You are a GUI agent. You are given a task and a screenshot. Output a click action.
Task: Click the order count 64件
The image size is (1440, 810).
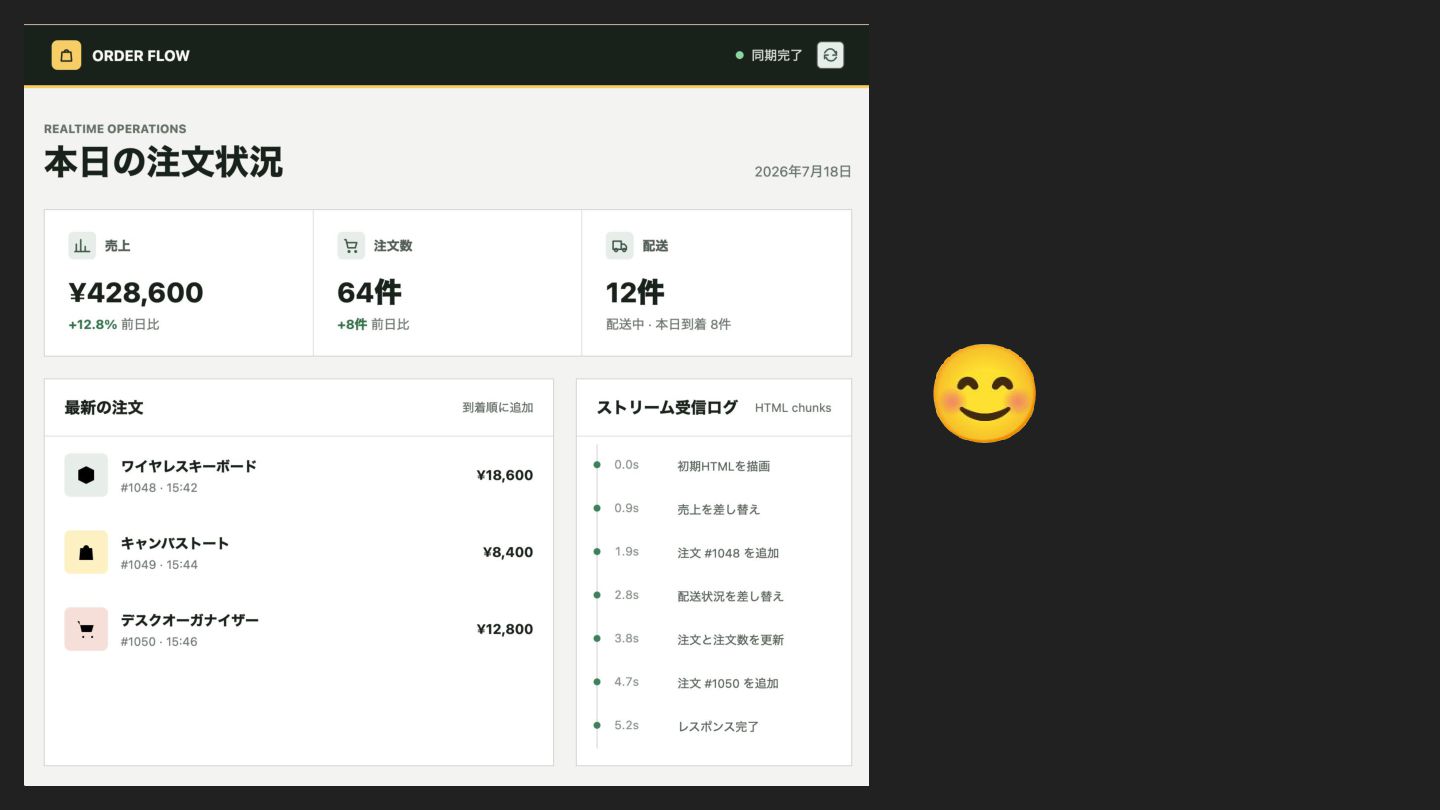click(369, 293)
